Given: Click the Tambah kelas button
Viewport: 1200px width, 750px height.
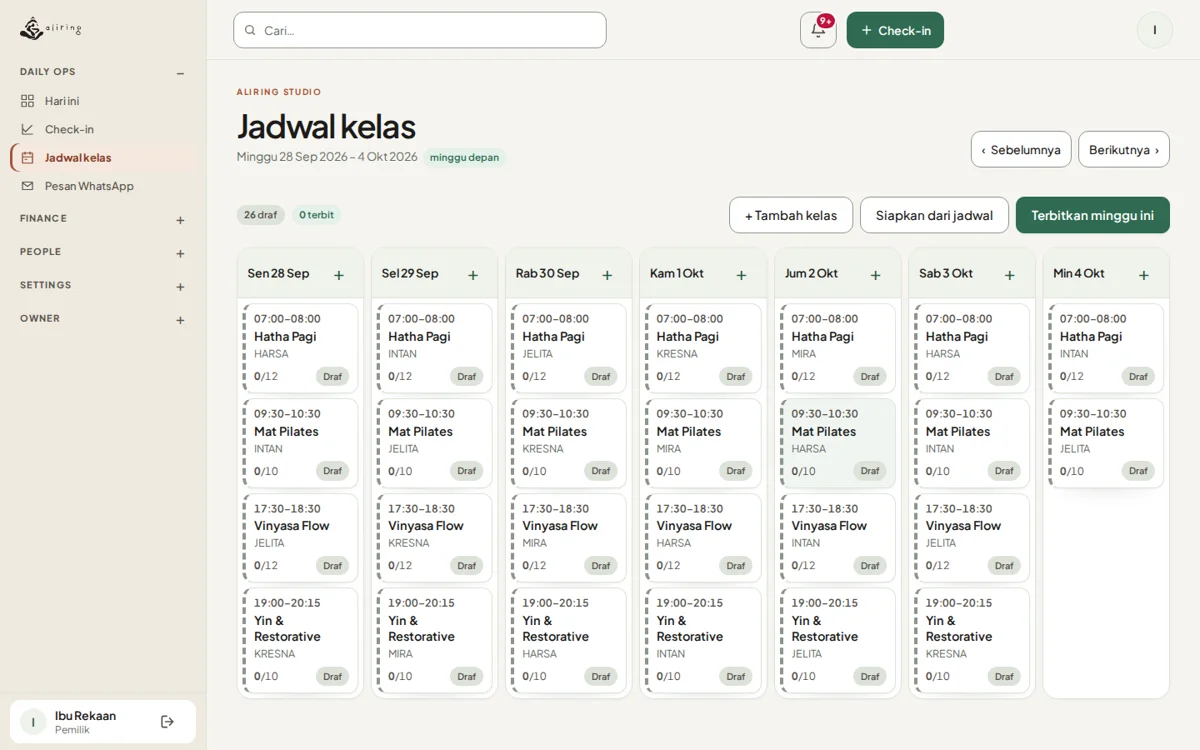Looking at the screenshot, I should tap(791, 215).
